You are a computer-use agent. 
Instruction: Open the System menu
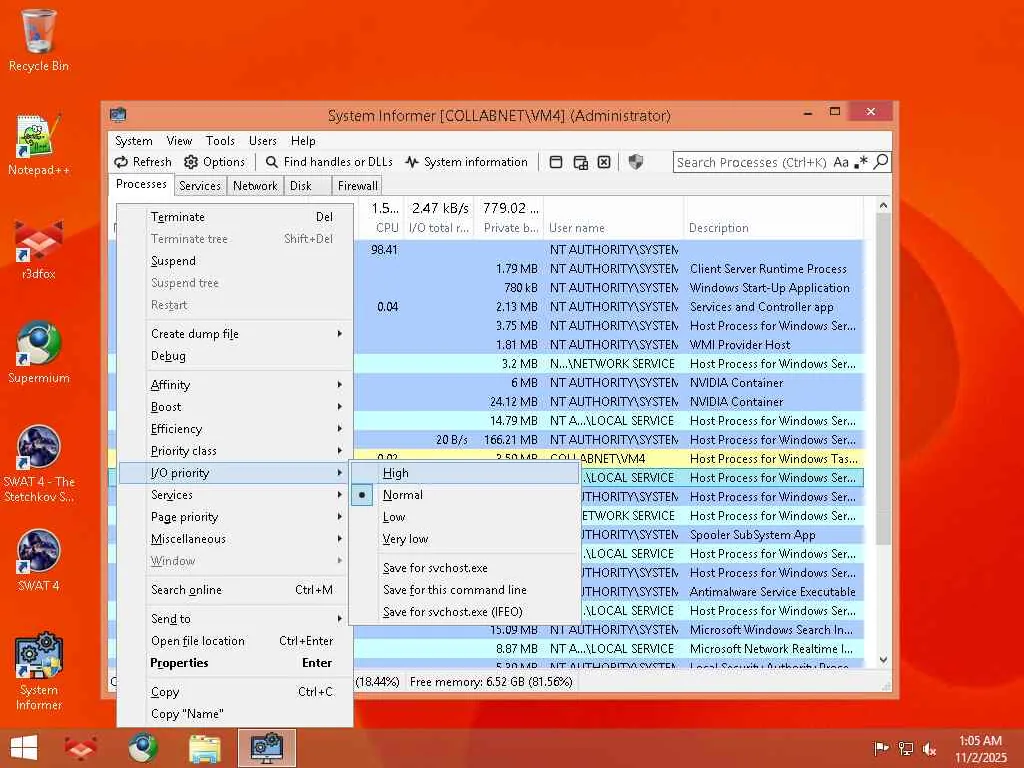click(133, 140)
